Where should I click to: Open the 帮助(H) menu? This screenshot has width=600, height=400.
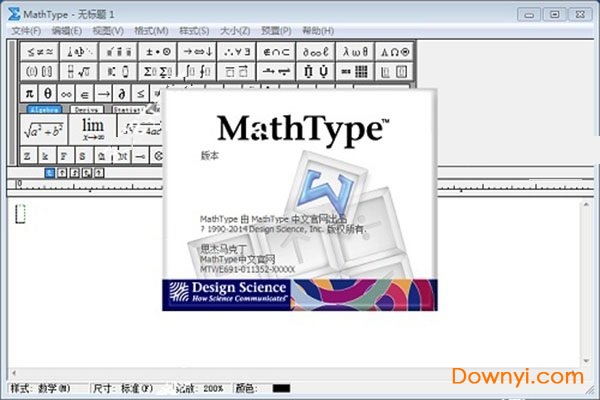coord(318,31)
